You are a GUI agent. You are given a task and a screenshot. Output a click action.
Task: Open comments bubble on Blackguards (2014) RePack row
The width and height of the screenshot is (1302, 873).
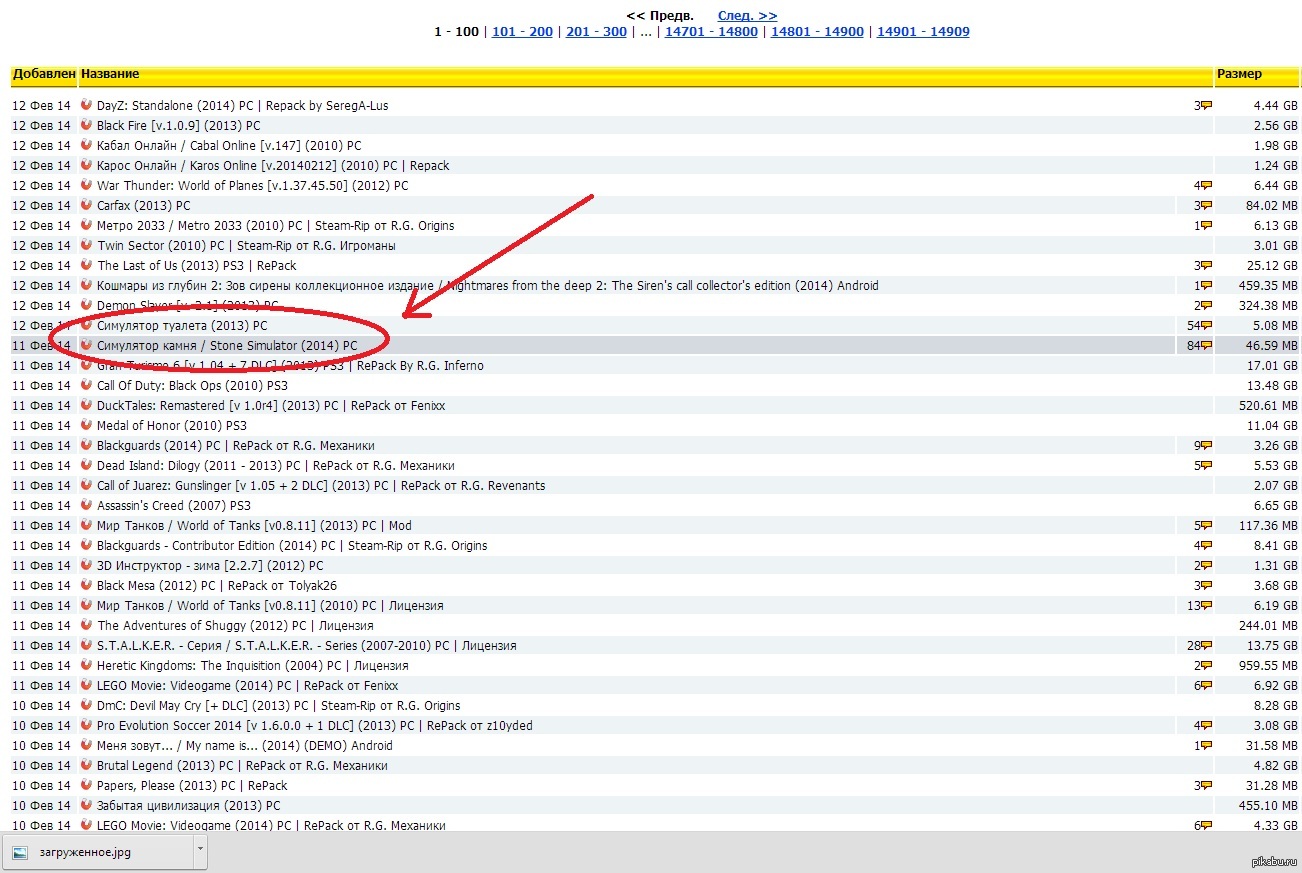point(1206,446)
